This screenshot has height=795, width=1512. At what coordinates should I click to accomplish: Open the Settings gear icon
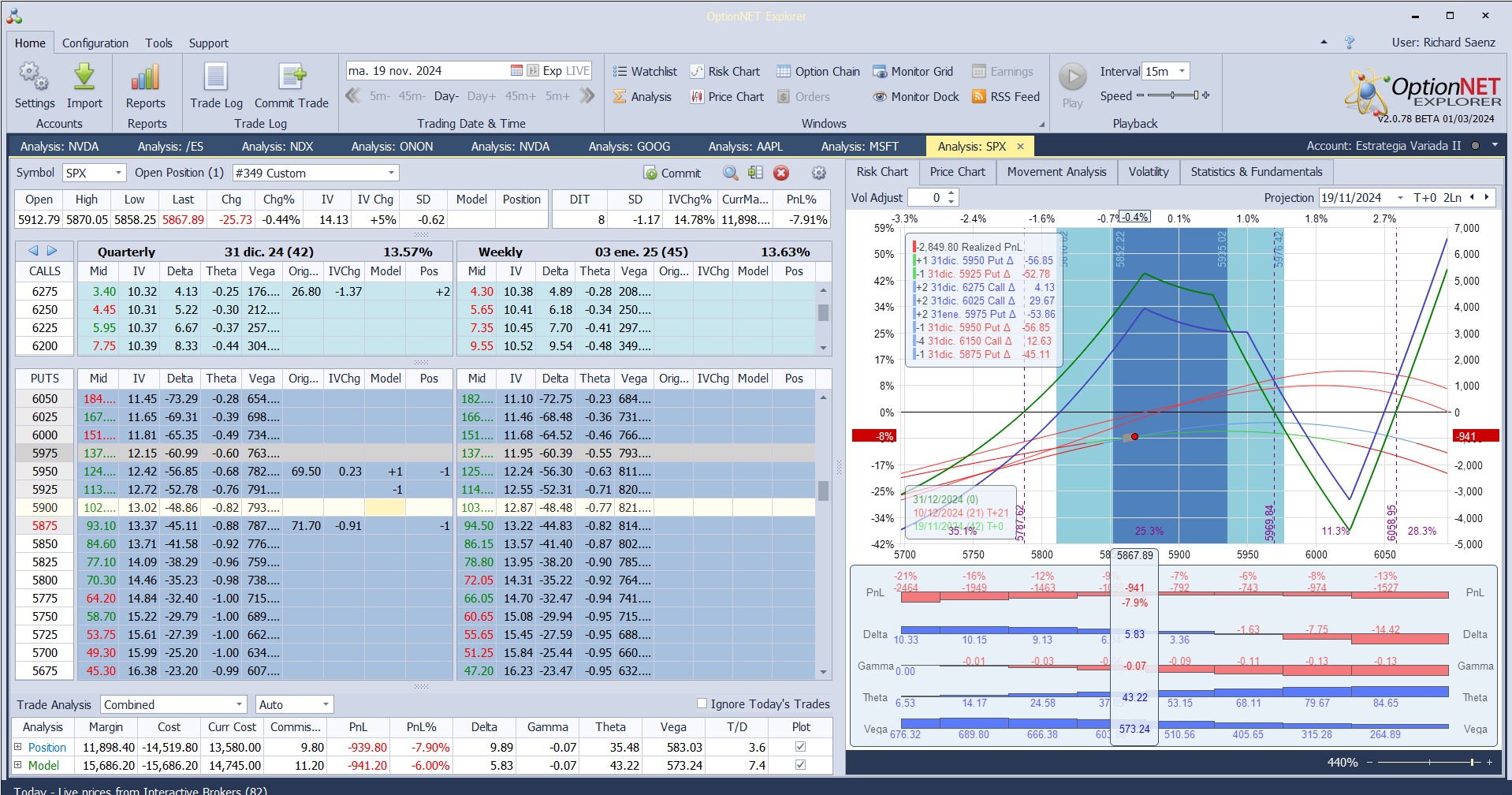(34, 77)
